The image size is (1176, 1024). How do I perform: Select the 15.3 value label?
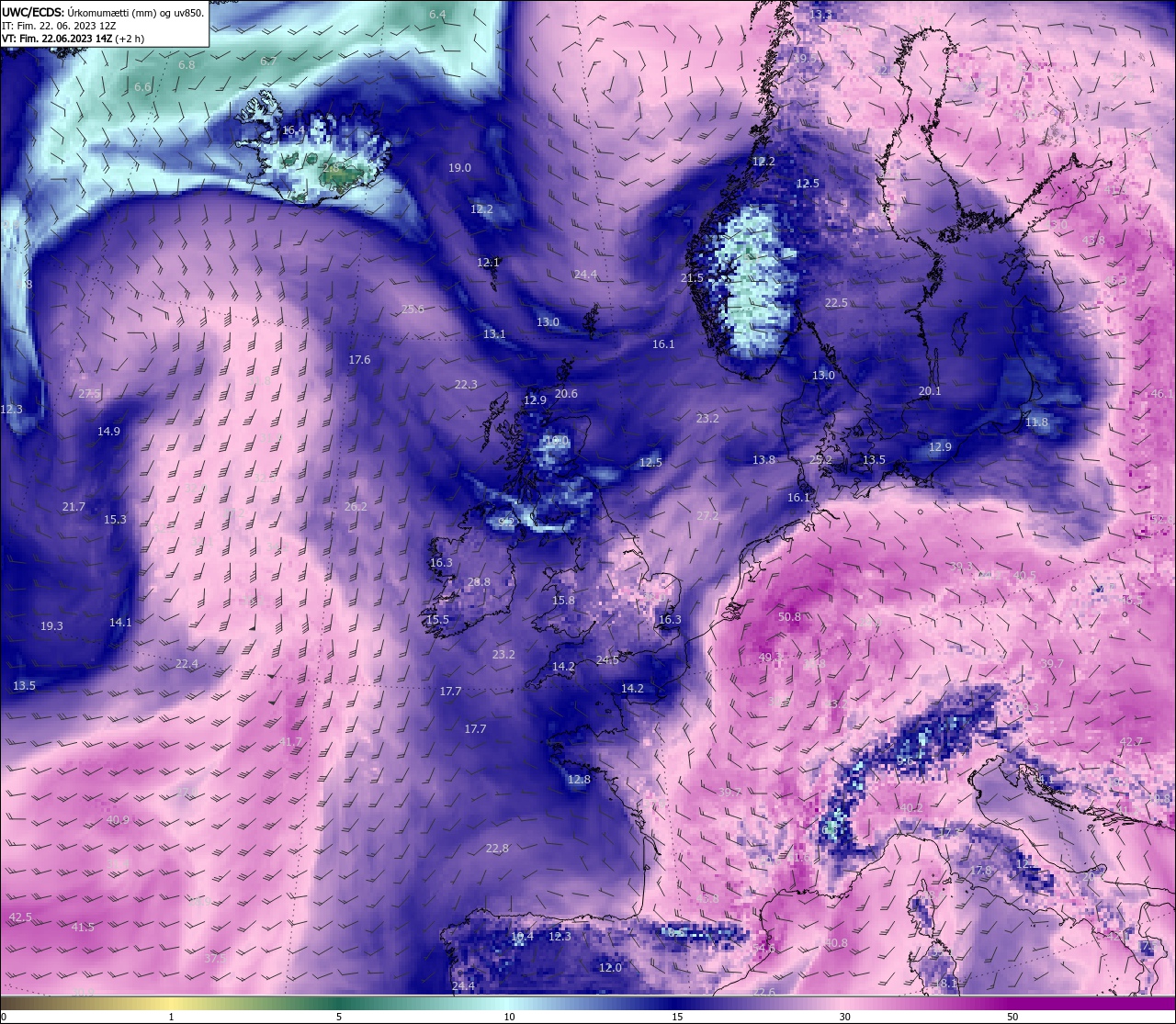click(x=115, y=520)
